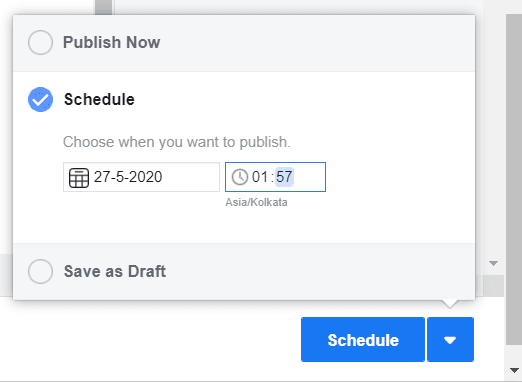Click empty area of the time input box
The width and height of the screenshot is (522, 382).
click(x=309, y=177)
